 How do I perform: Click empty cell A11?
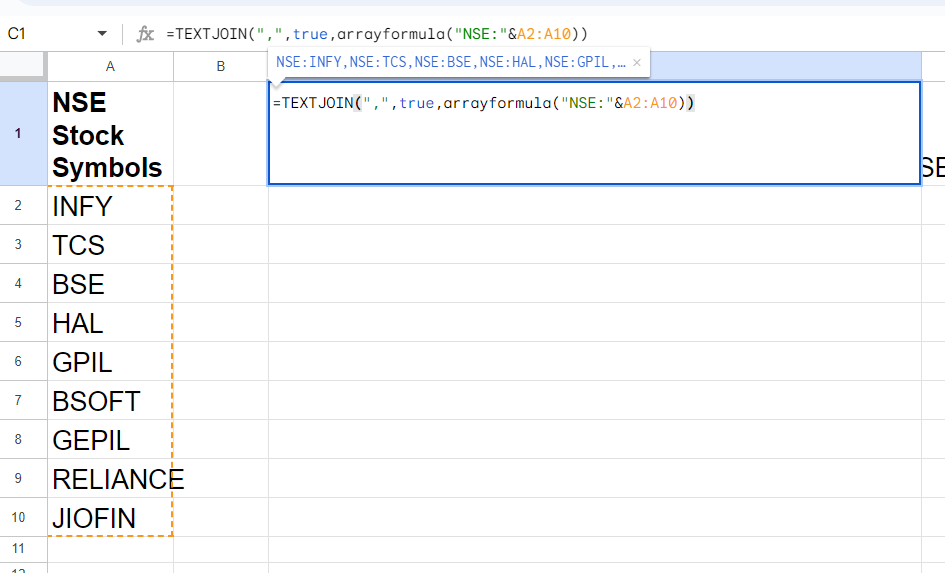110,549
